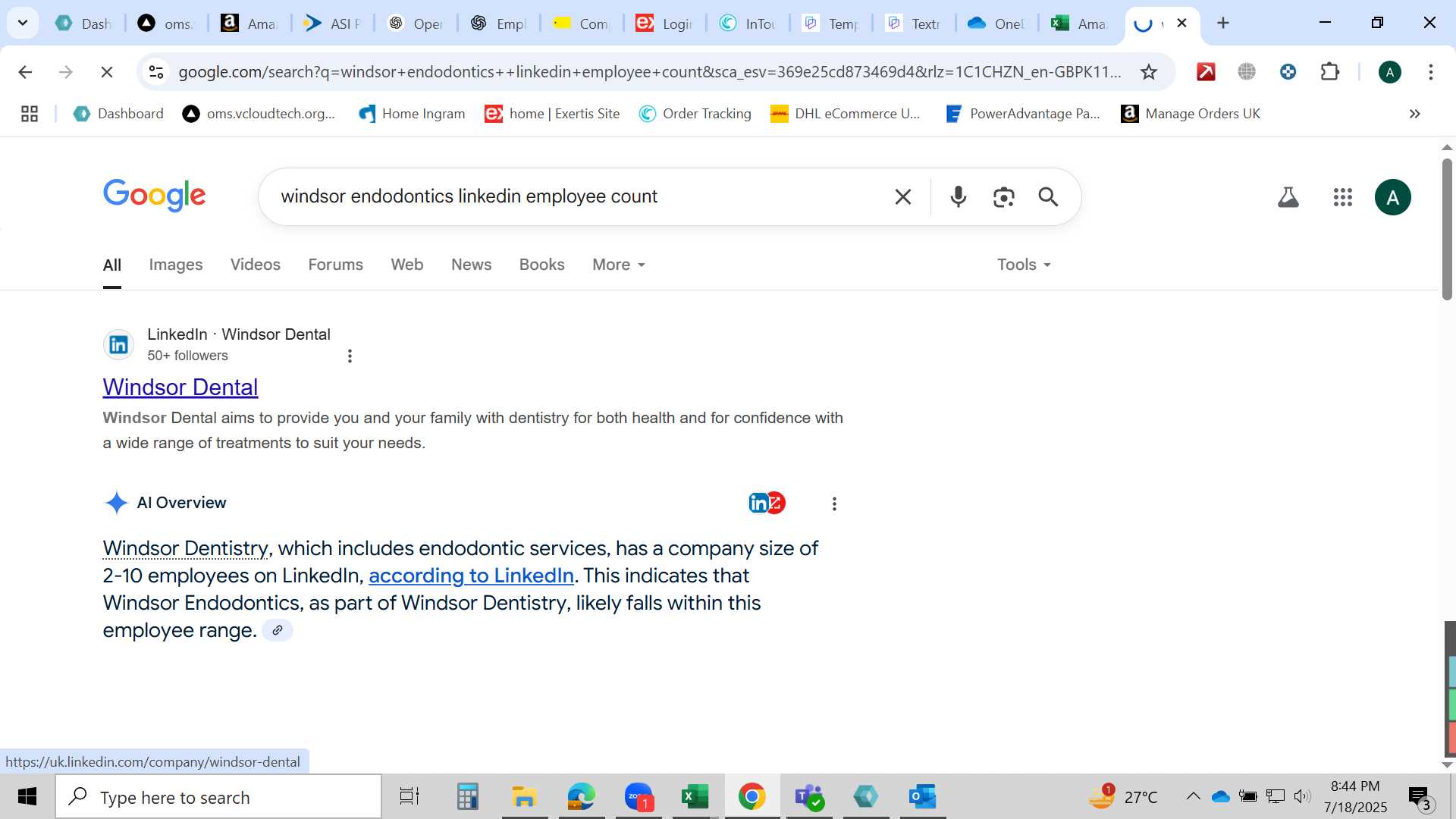This screenshot has height=819, width=1456.
Task: Click the magnifier search button
Action: pyautogui.click(x=1048, y=197)
